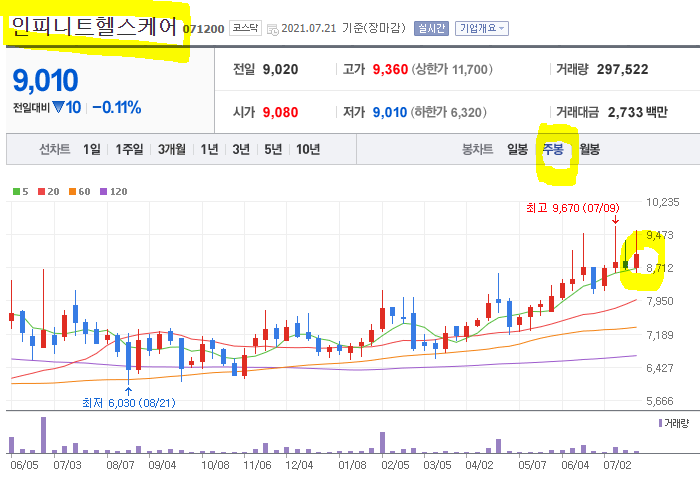The height and width of the screenshot is (478, 700).
Task: Click the stock code 071200
Action: [203, 29]
